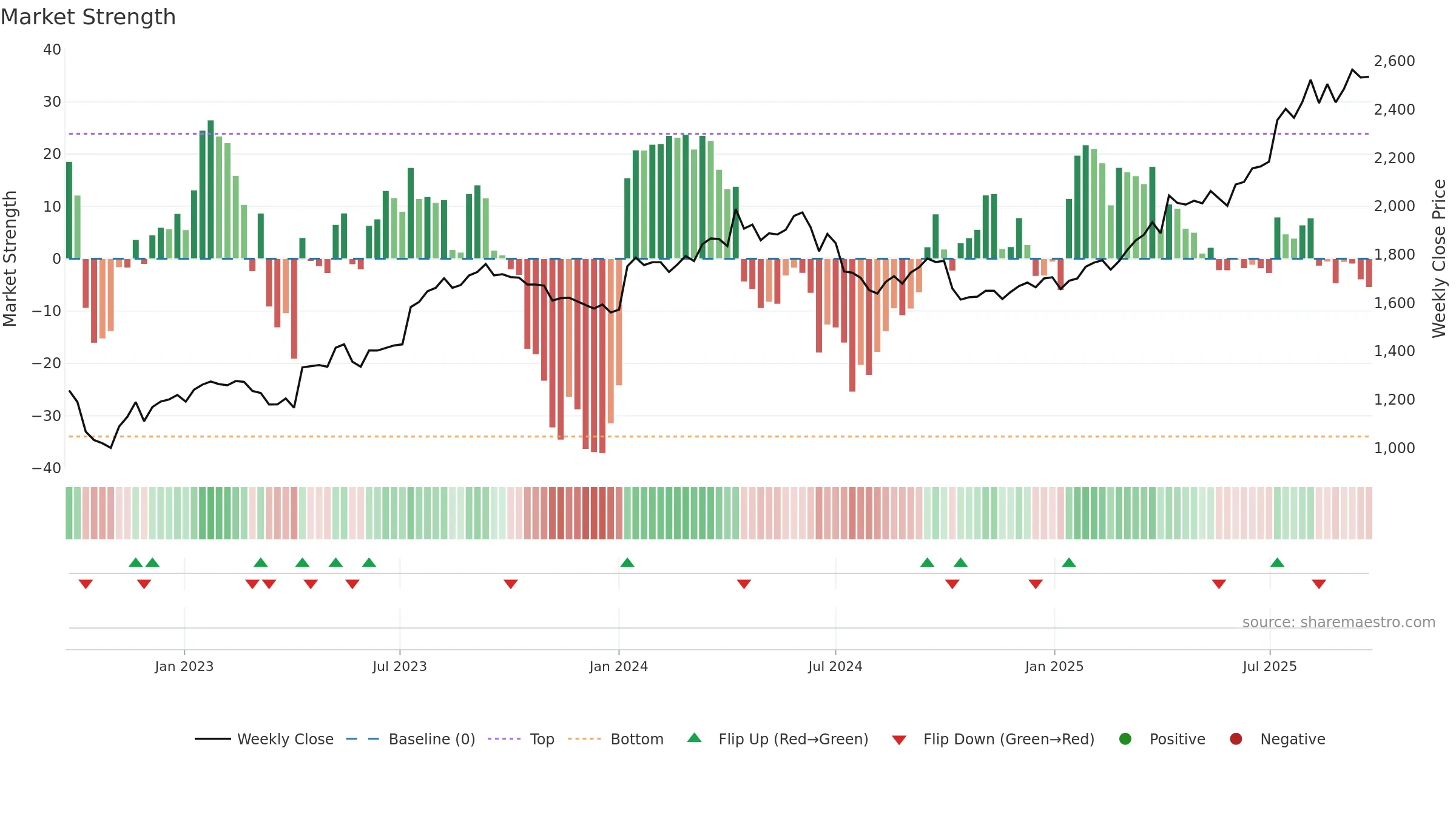Toggle the Negative legend entry
Viewport: 1456px width, 819px height.
1277,739
